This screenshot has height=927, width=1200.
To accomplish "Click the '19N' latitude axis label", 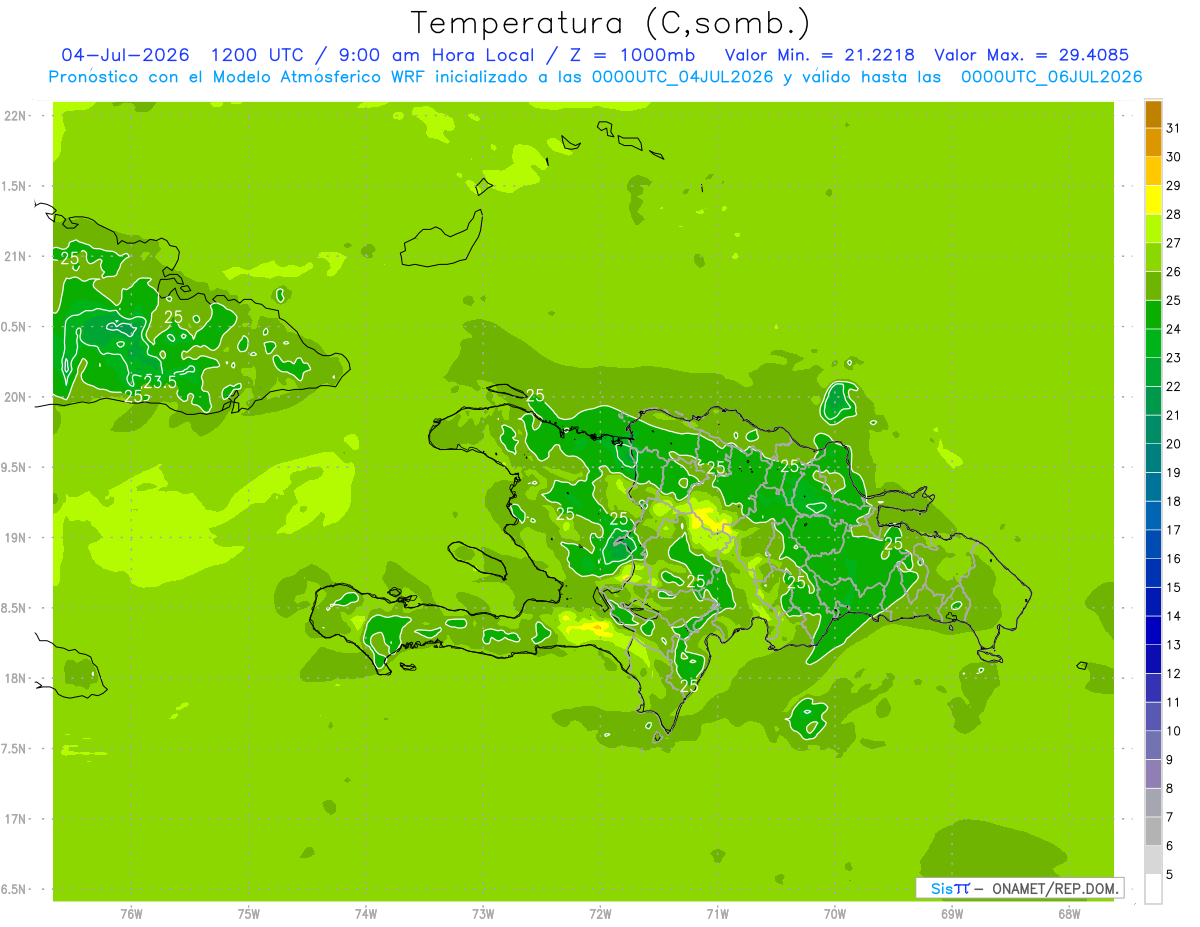I will (15, 538).
